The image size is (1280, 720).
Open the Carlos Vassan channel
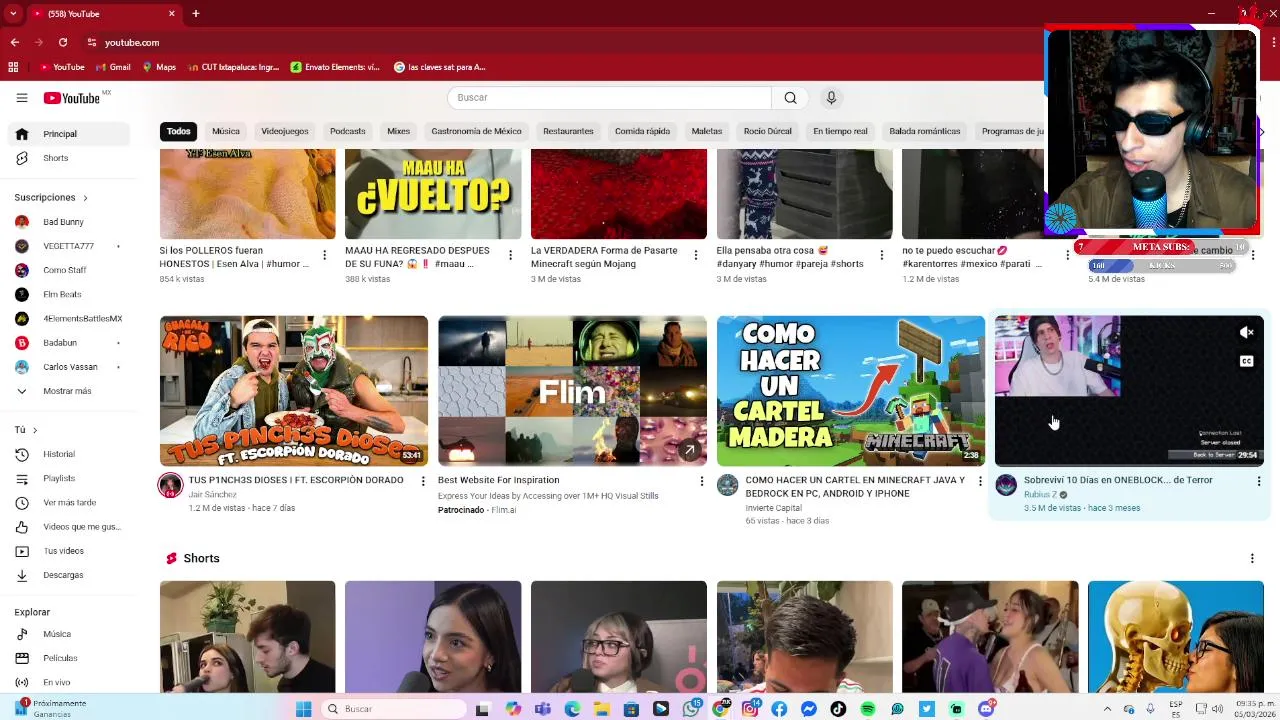pyautogui.click(x=68, y=367)
